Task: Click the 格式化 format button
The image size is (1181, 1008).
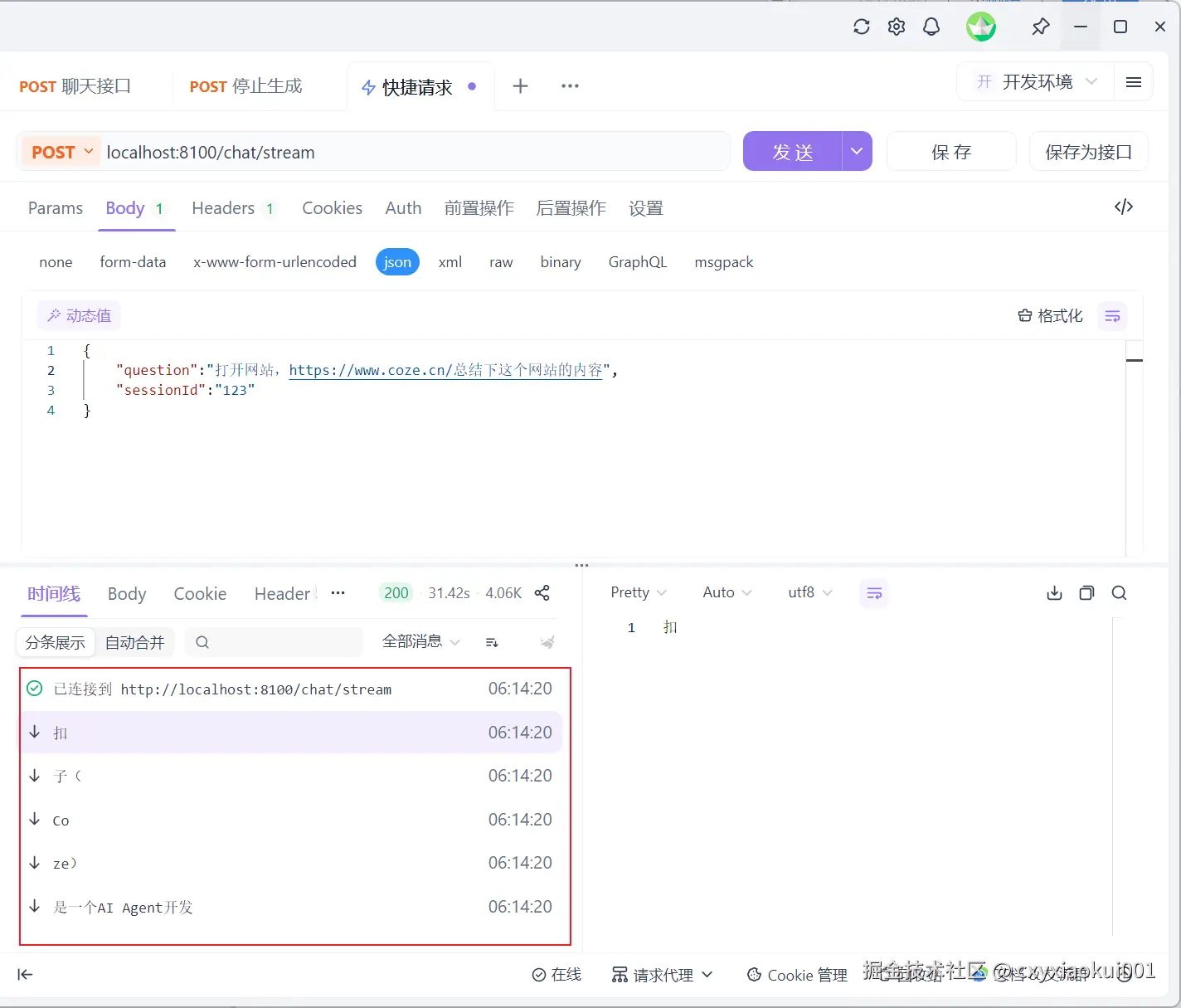Action: coord(1050,316)
